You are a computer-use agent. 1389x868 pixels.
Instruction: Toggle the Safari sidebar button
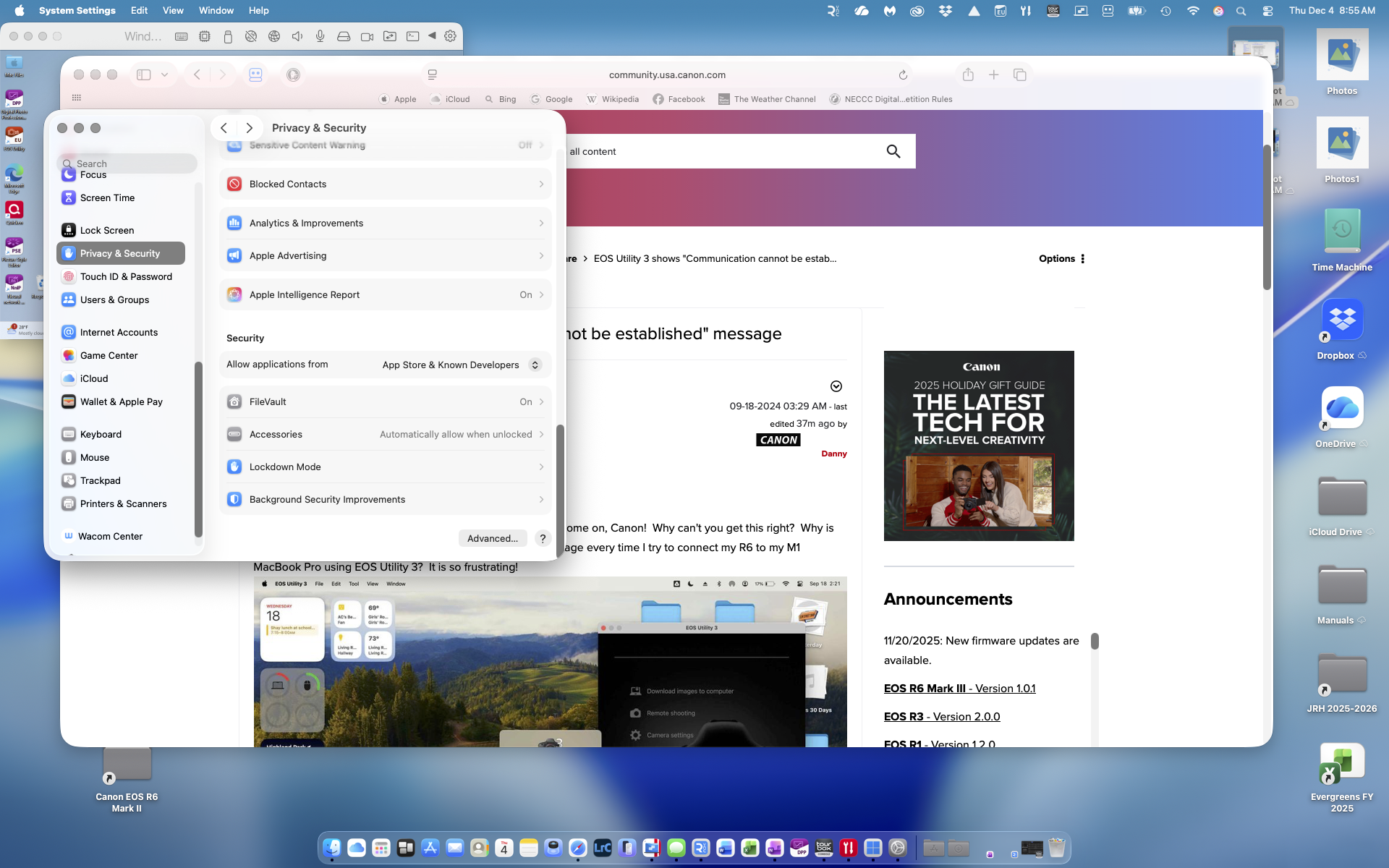click(x=144, y=75)
